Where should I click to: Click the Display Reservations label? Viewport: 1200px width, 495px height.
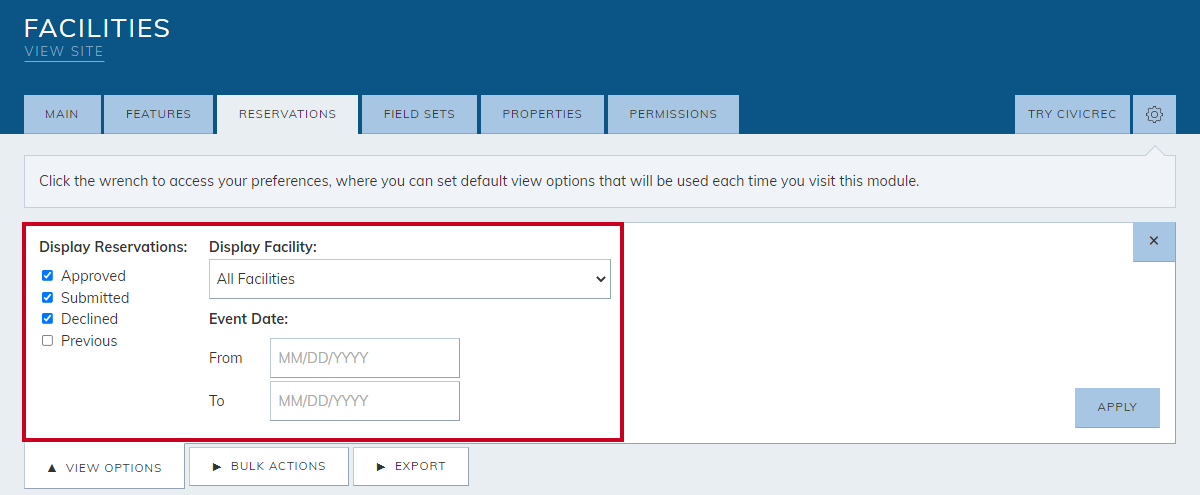click(x=113, y=247)
